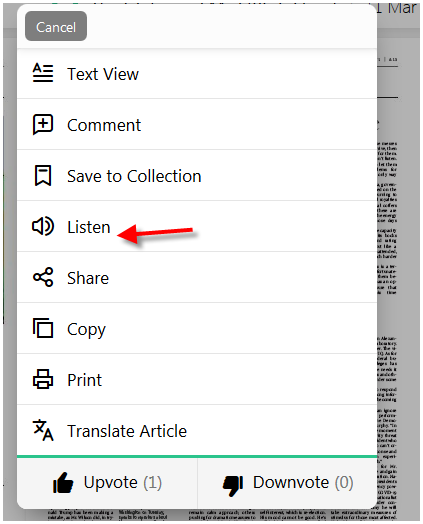
Task: Start audio with the Listen label
Action: 89,227
